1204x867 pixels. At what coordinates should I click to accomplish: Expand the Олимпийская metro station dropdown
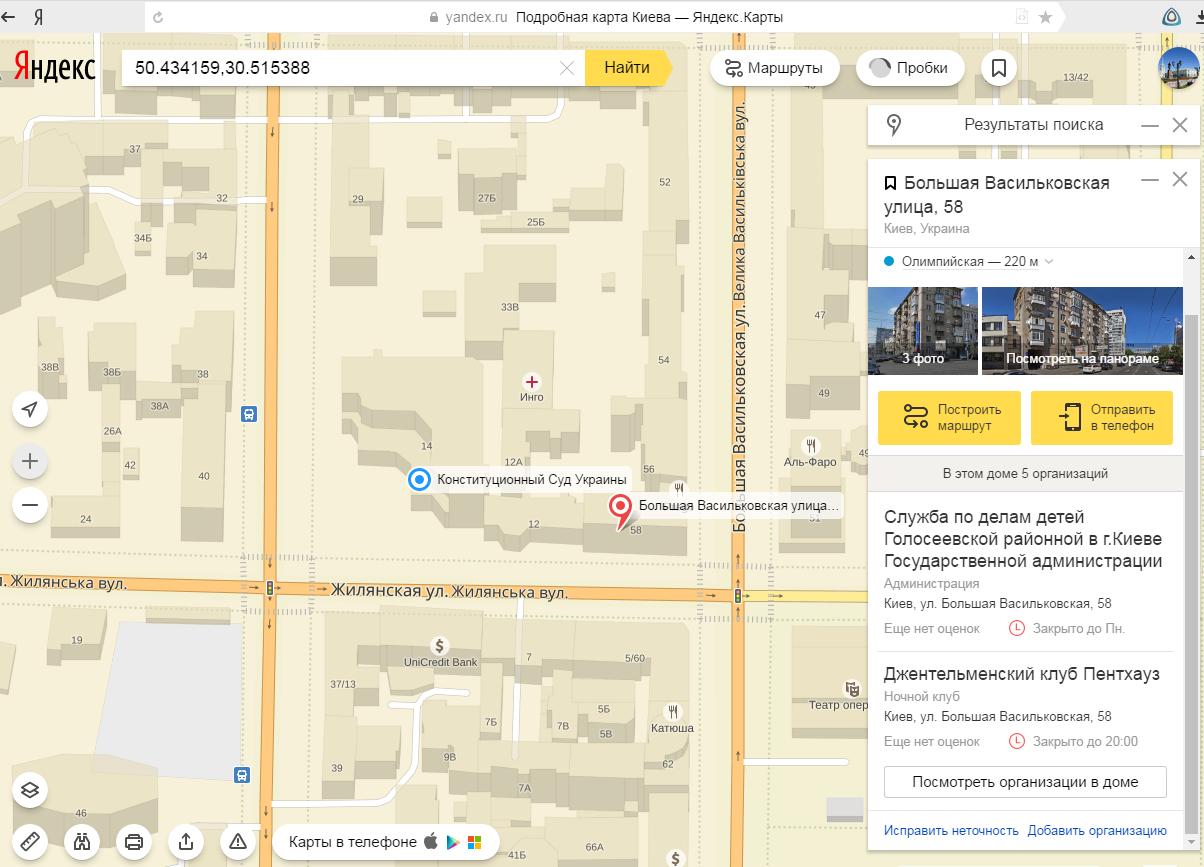[1048, 262]
